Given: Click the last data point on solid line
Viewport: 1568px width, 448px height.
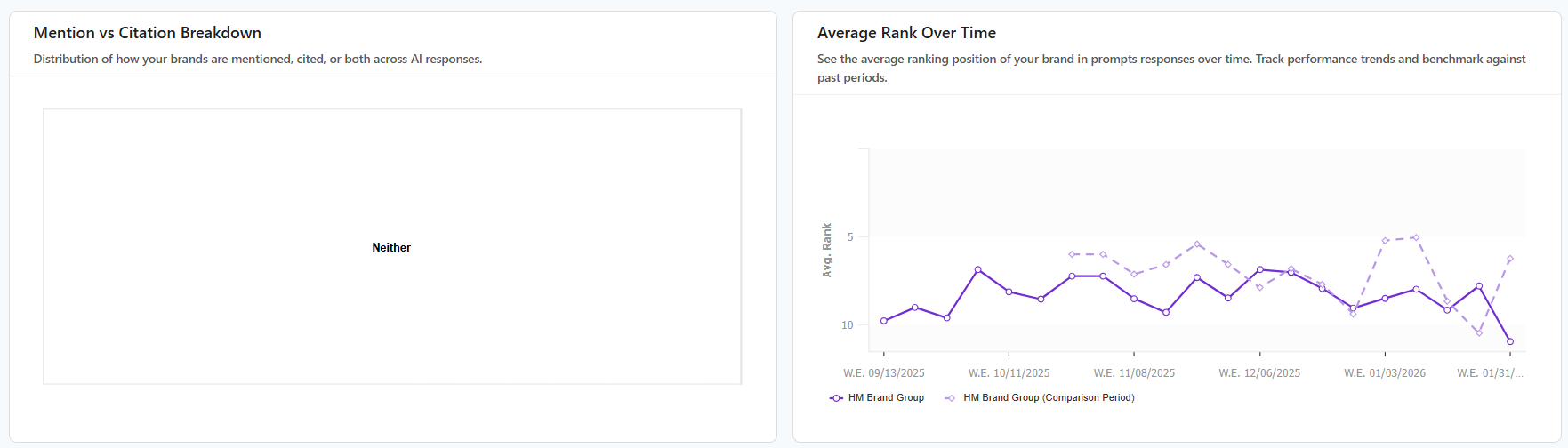Looking at the screenshot, I should pyautogui.click(x=1510, y=341).
